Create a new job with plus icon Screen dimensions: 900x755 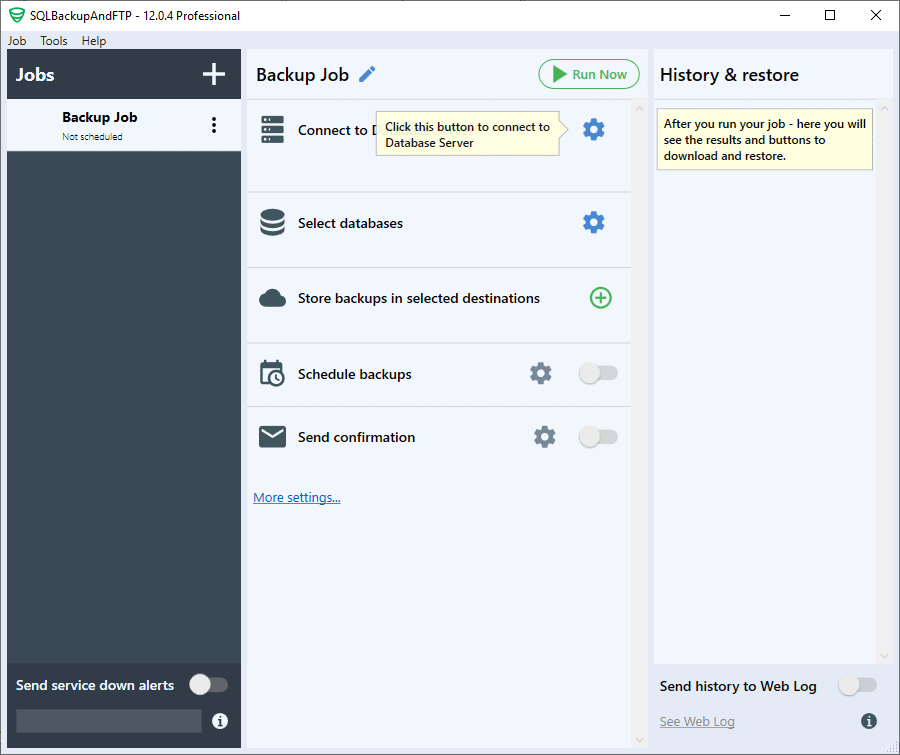pos(214,73)
